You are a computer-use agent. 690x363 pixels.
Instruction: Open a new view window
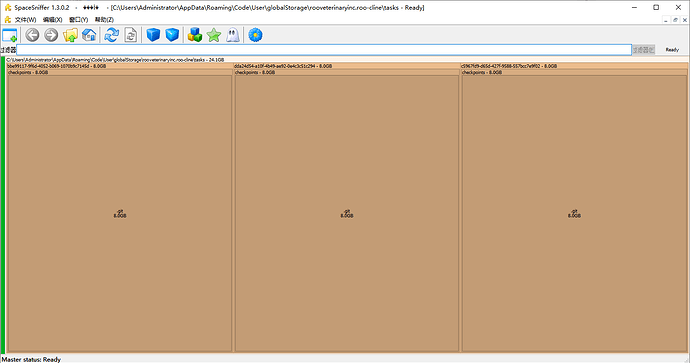pos(10,35)
